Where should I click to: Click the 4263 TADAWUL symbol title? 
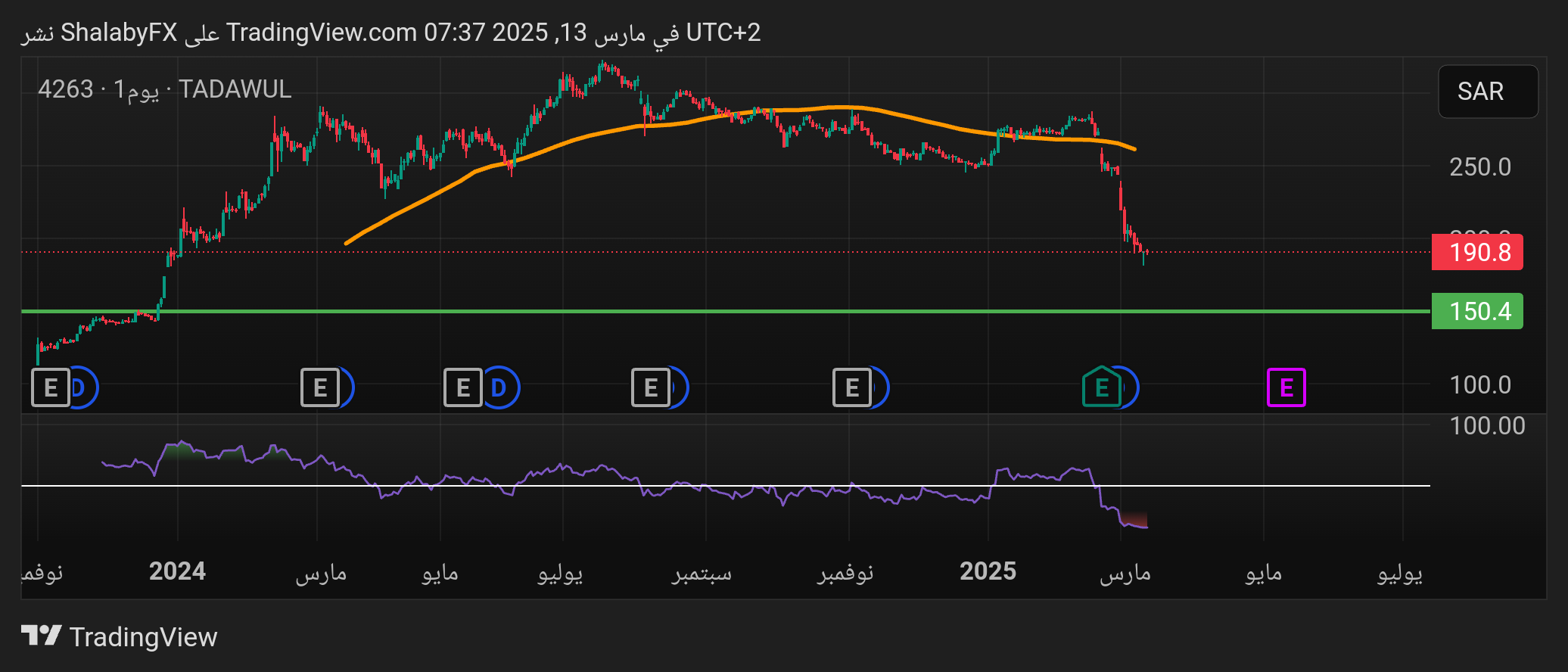165,89
